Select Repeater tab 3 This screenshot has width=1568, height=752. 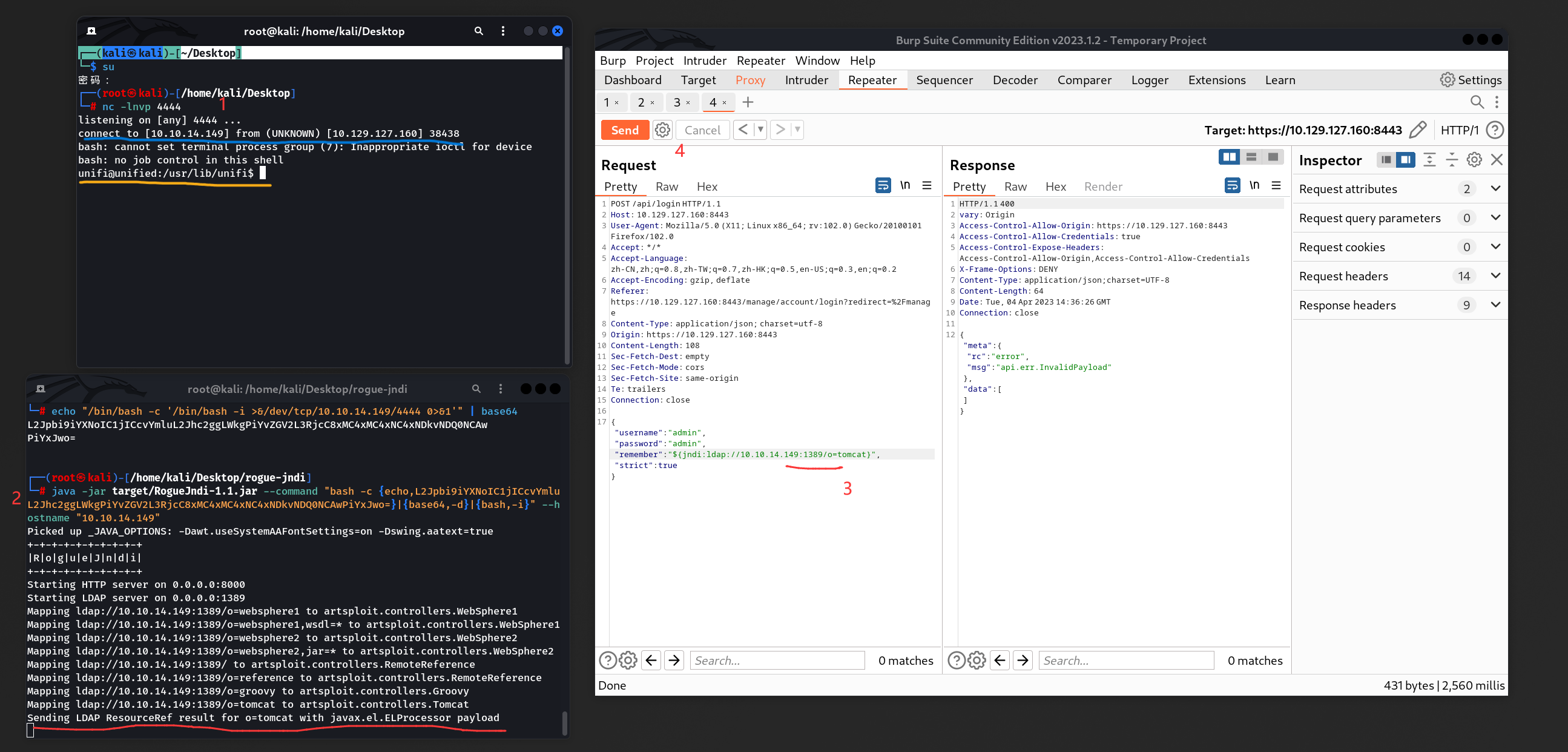[682, 102]
